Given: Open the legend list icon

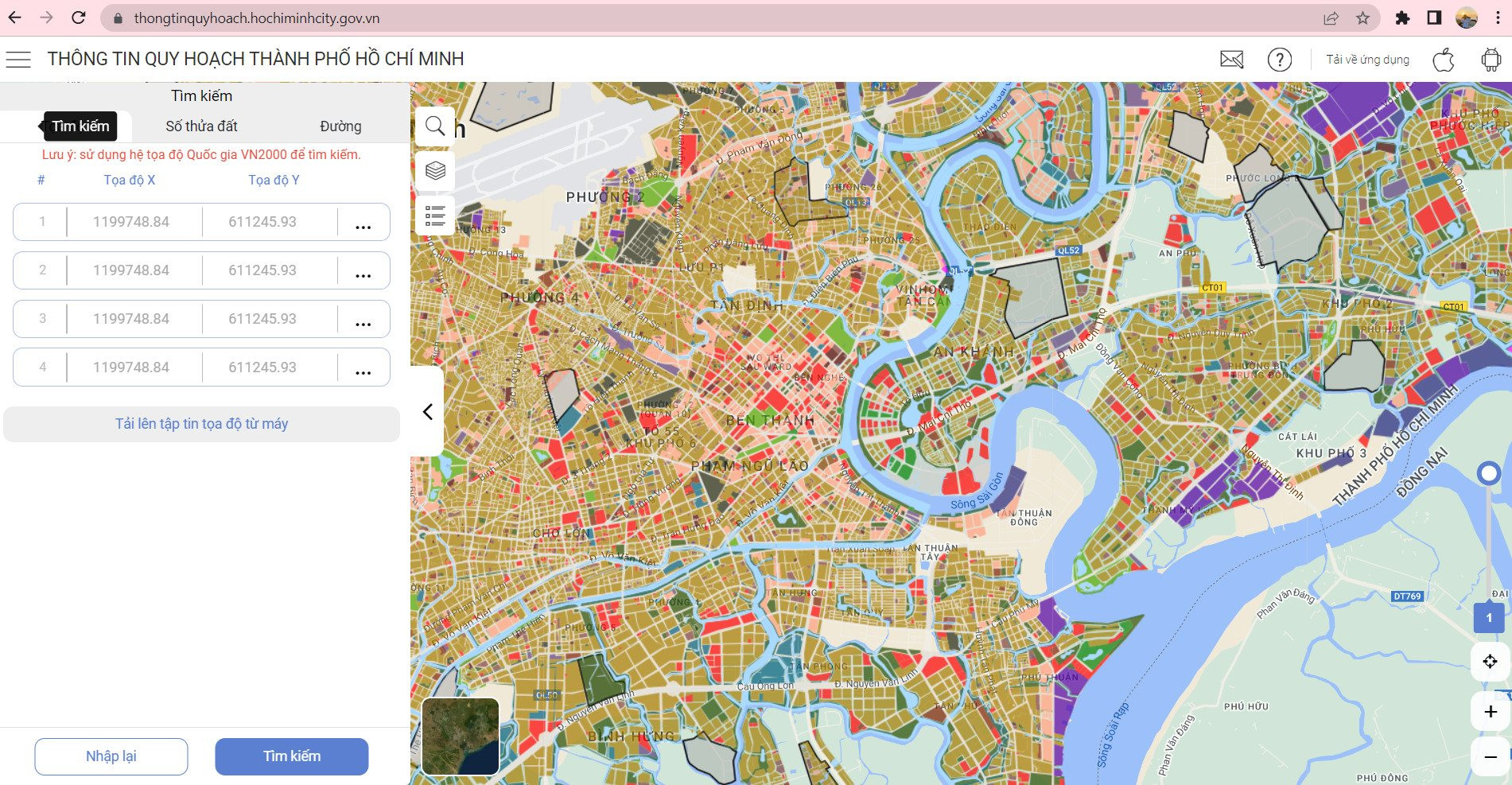Looking at the screenshot, I should pyautogui.click(x=435, y=215).
